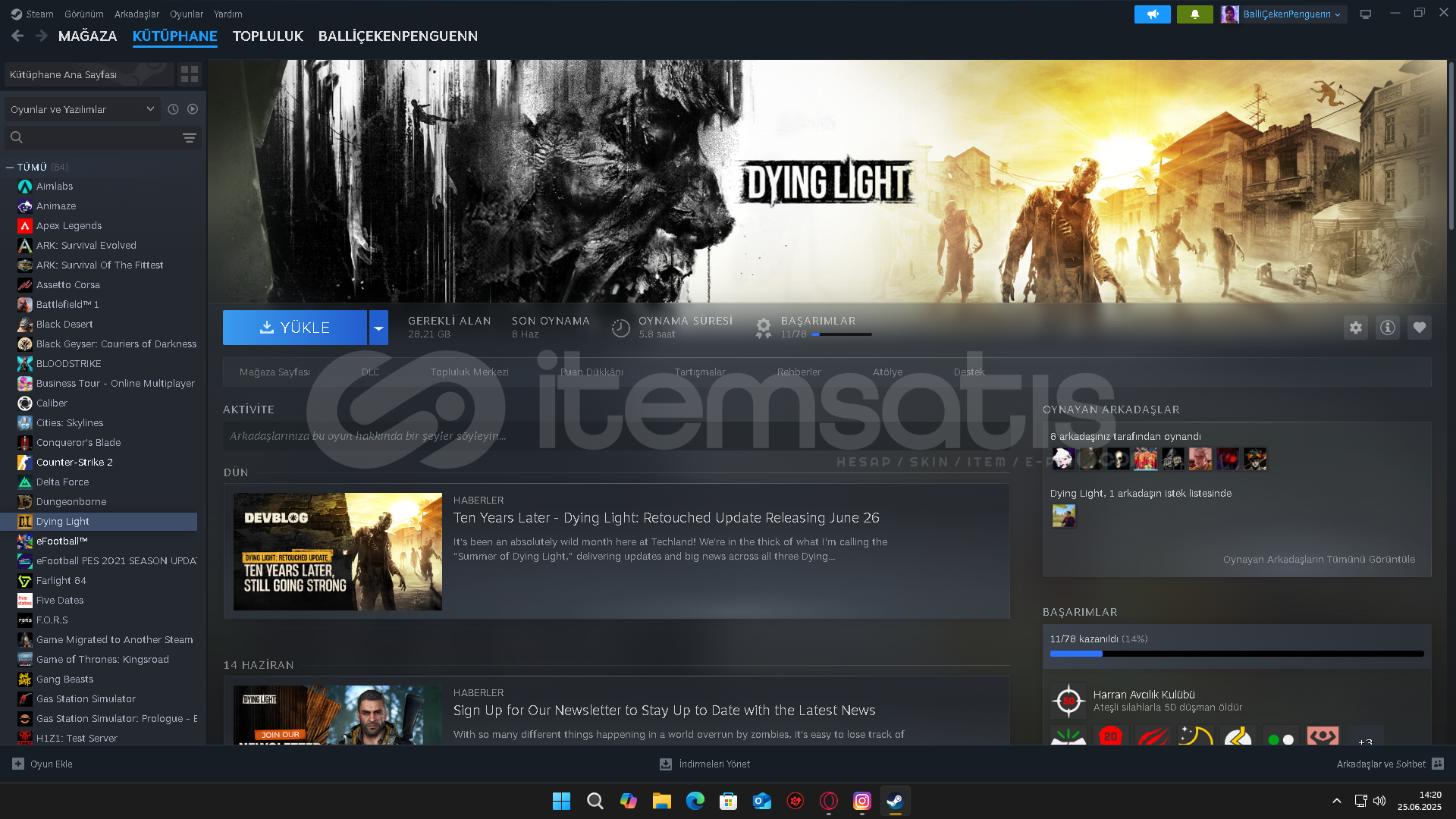Open the Yardım menu
This screenshot has height=819, width=1456.
click(227, 14)
